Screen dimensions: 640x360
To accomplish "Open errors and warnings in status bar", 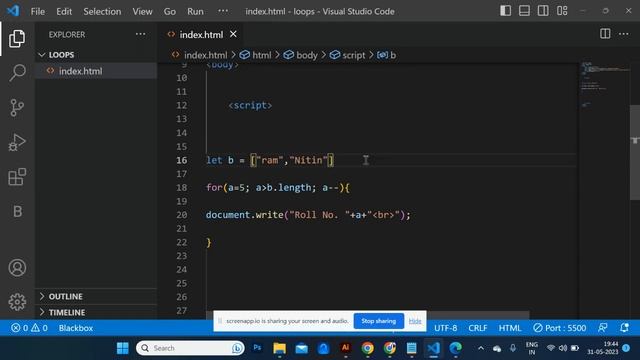I will click(29, 328).
